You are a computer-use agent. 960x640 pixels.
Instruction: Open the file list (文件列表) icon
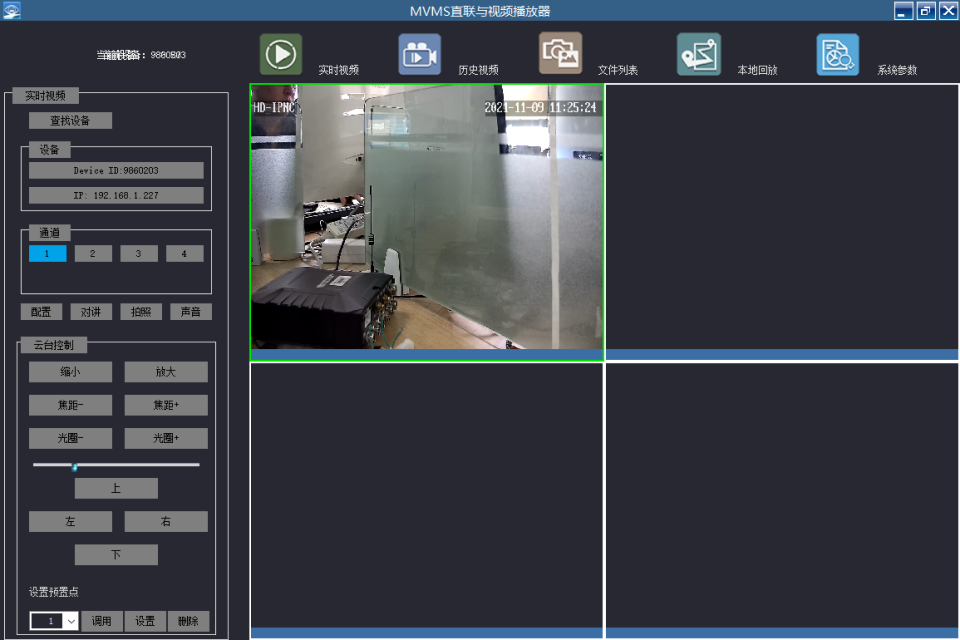560,54
